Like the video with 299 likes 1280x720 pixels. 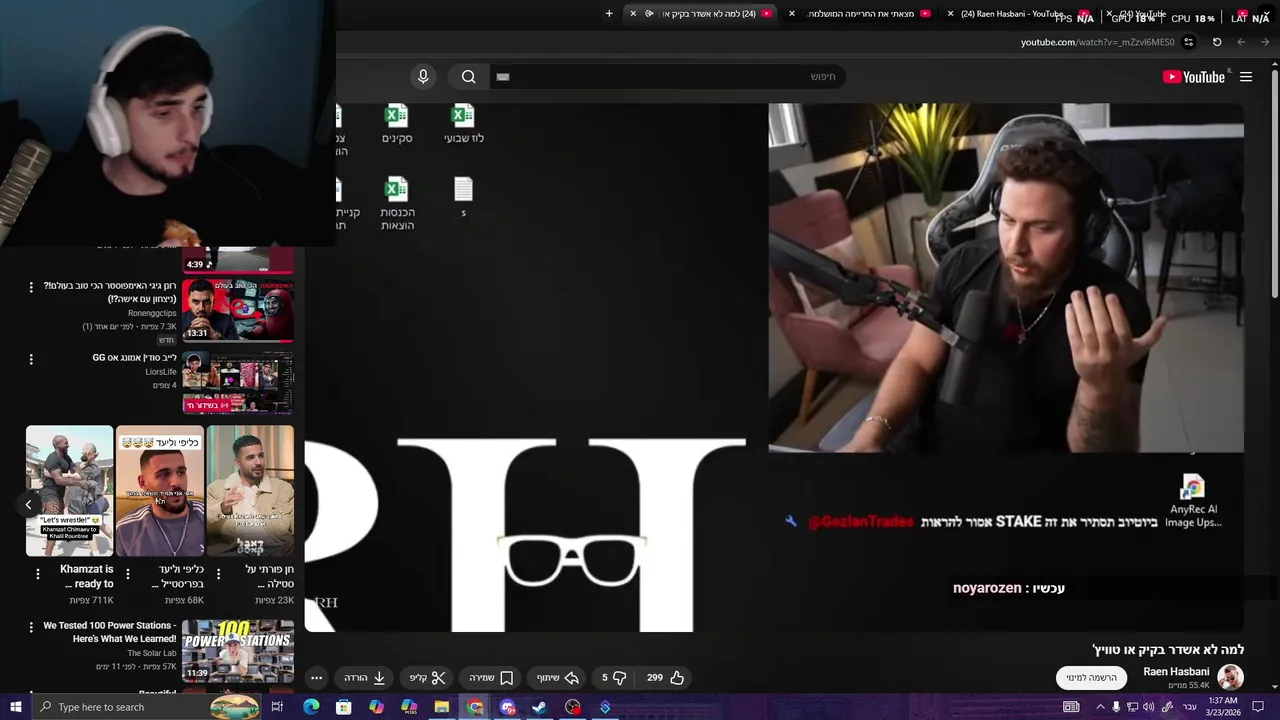(666, 677)
